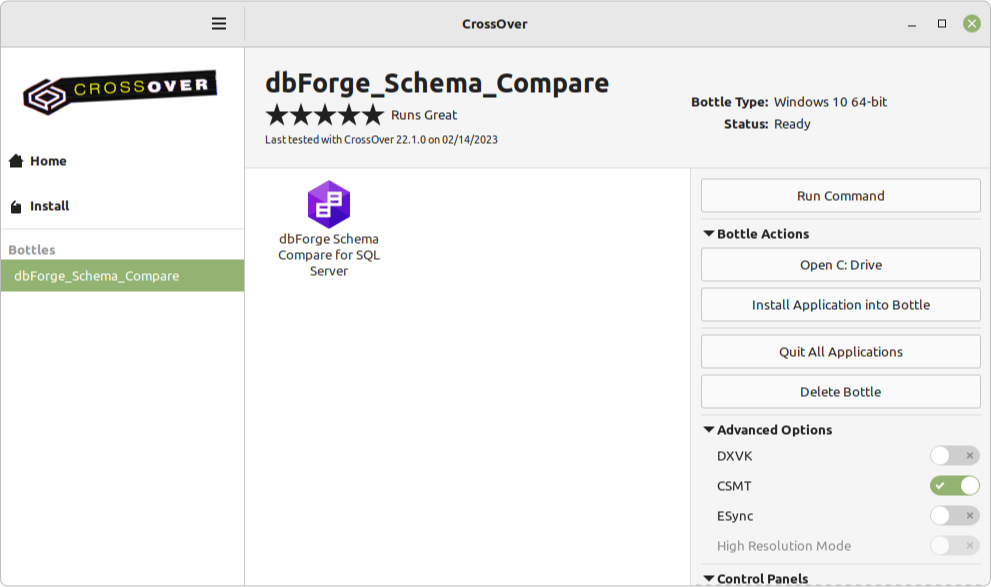Click the Last tested with CrossOver 22.1.0 text

(381, 140)
